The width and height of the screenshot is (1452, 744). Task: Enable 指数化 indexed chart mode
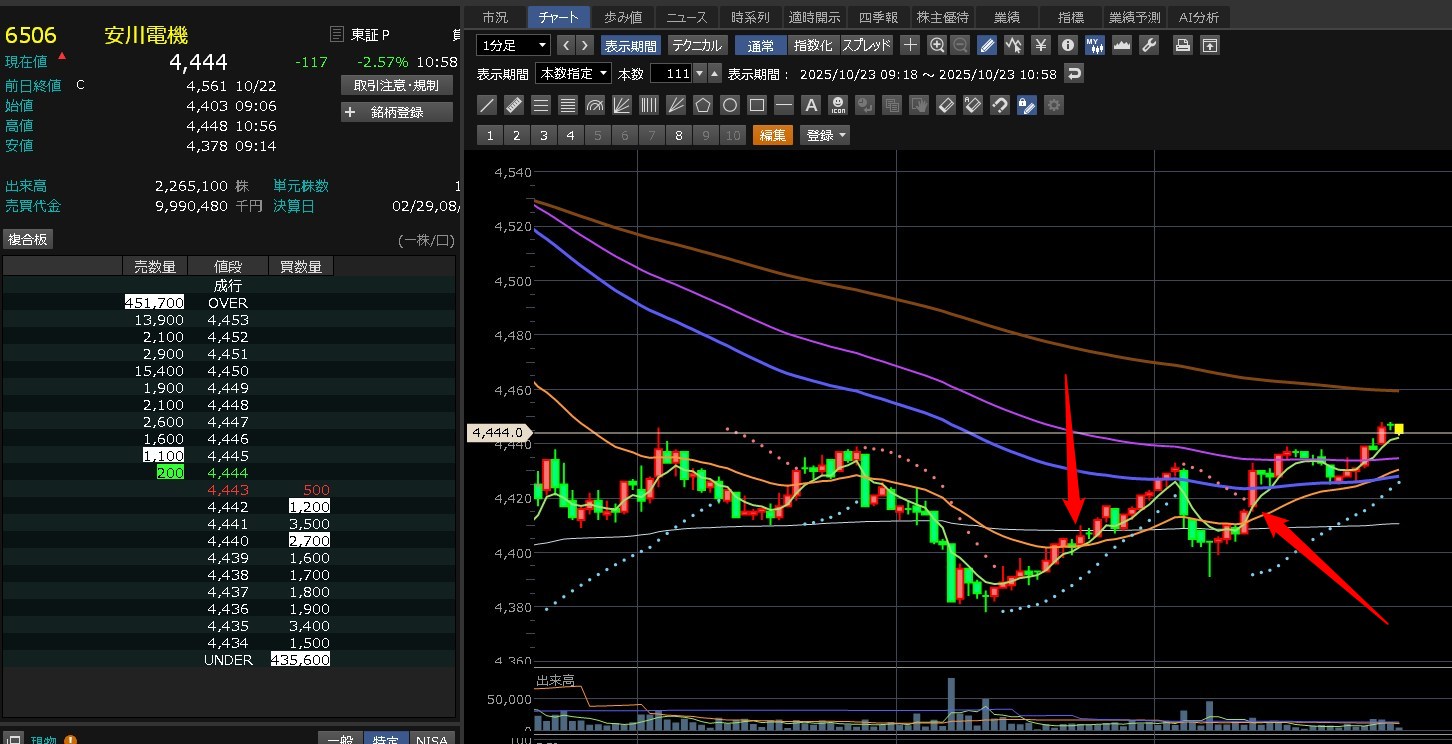[812, 45]
